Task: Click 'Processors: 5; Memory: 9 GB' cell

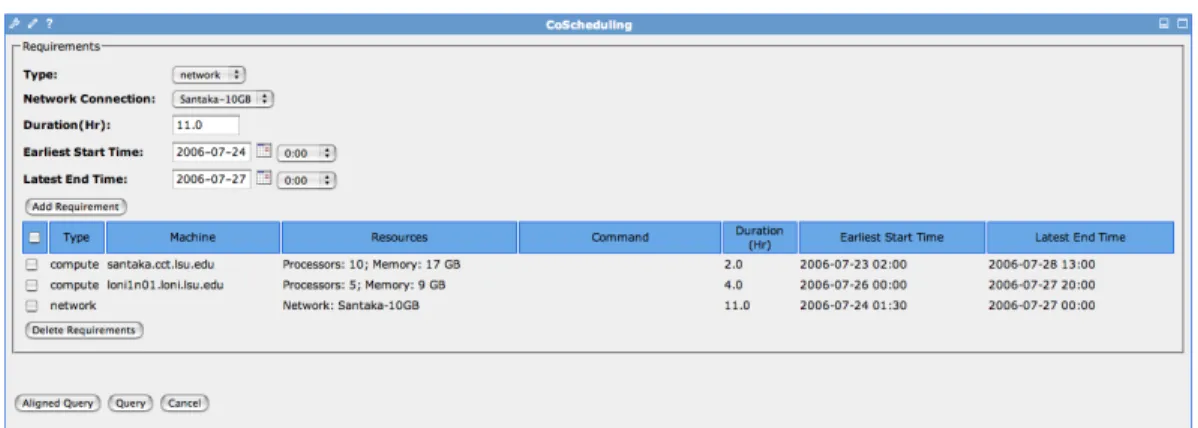Action: coord(364,285)
